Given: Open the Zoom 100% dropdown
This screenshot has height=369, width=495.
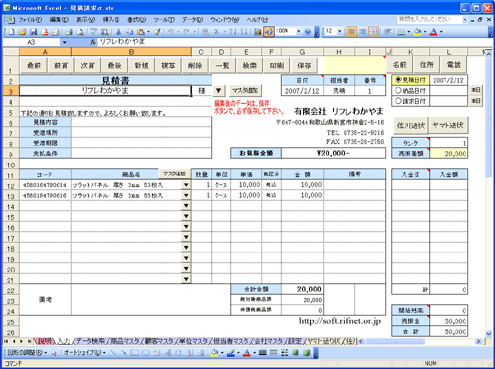Looking at the screenshot, I should pyautogui.click(x=299, y=32).
